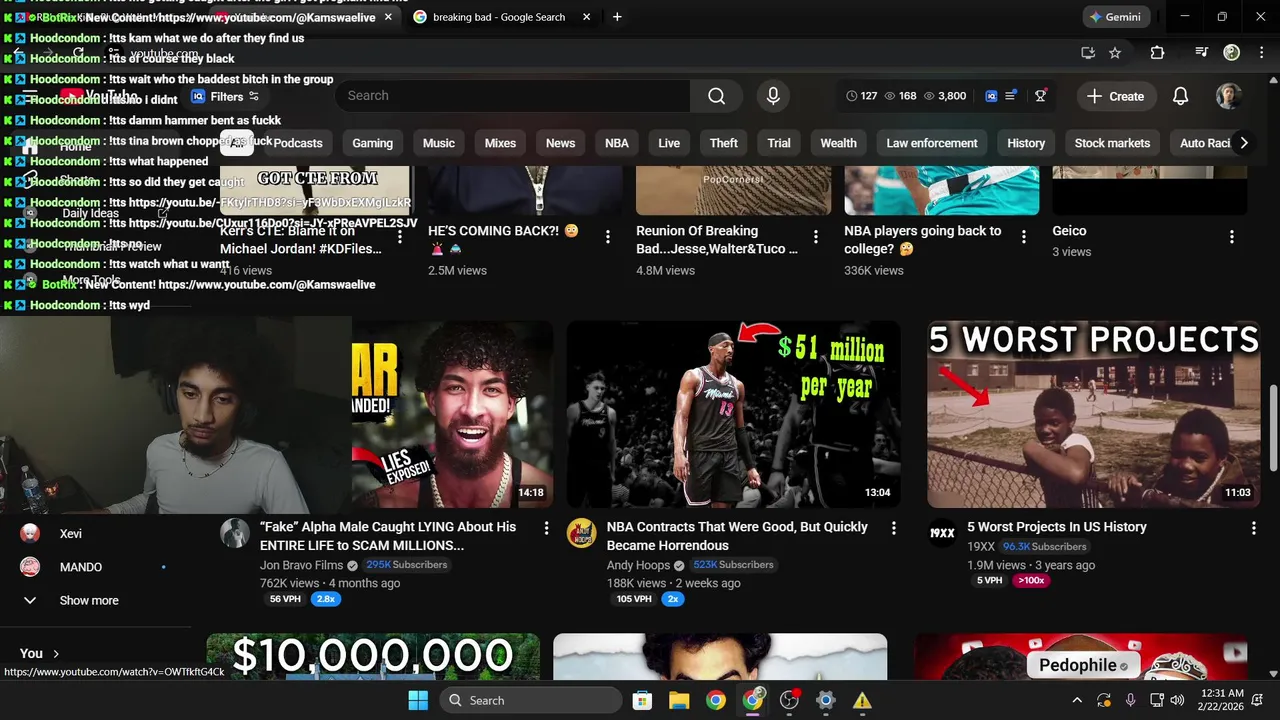Screen dimensions: 1280x720
Task: Select the Stock markets filter chip
Action: pyautogui.click(x=1112, y=143)
